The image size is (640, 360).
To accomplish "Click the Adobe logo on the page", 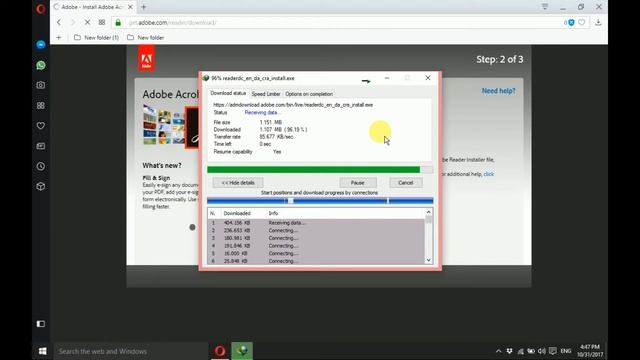I will pos(146,59).
